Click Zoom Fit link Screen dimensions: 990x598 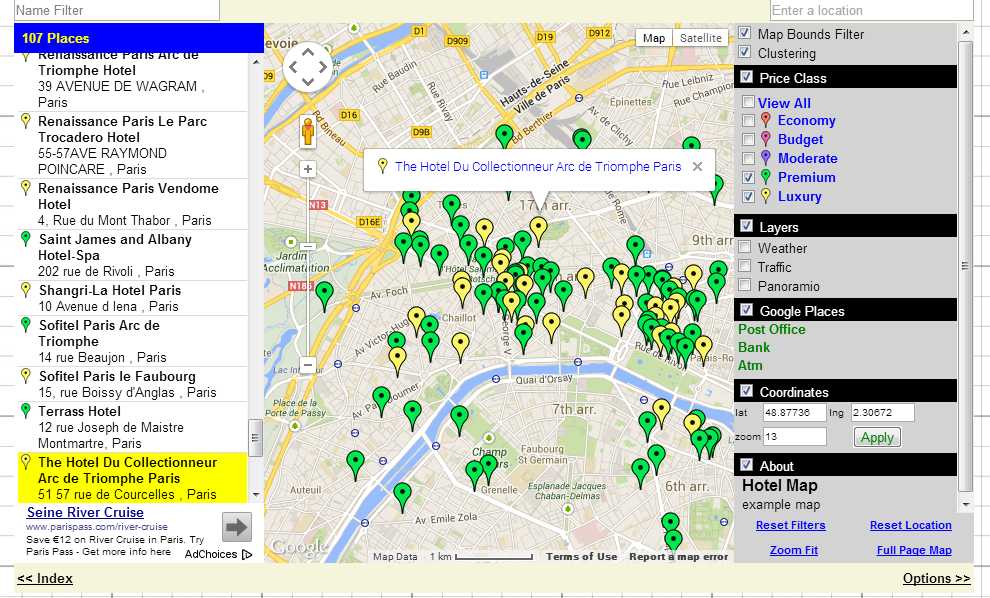(x=794, y=551)
